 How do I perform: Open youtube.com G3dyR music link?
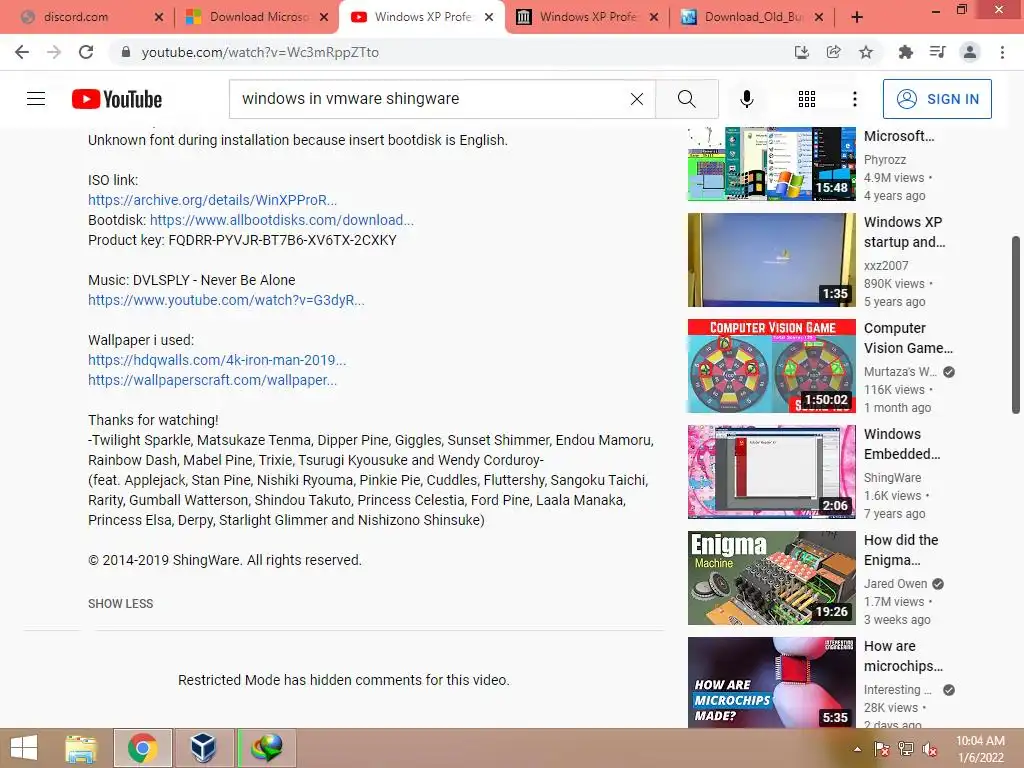(226, 300)
